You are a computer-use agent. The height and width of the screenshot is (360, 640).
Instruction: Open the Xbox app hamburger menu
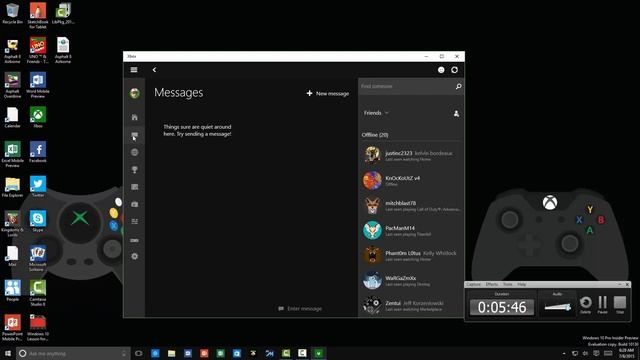click(x=134, y=70)
